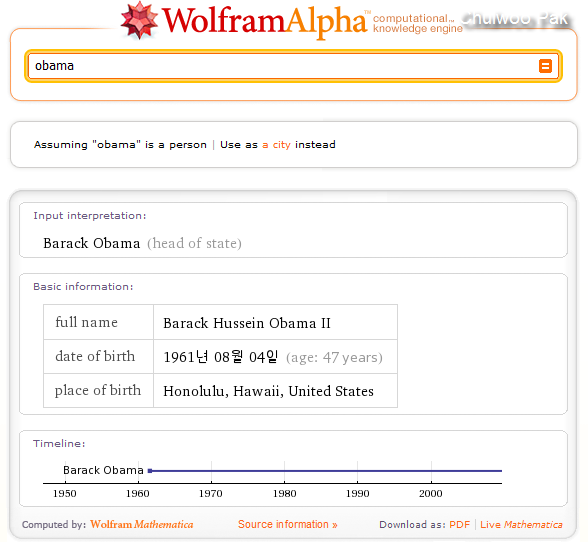Select "Barack Obama" input interpretation text
The width and height of the screenshot is (588, 542).
pyautogui.click(x=92, y=243)
